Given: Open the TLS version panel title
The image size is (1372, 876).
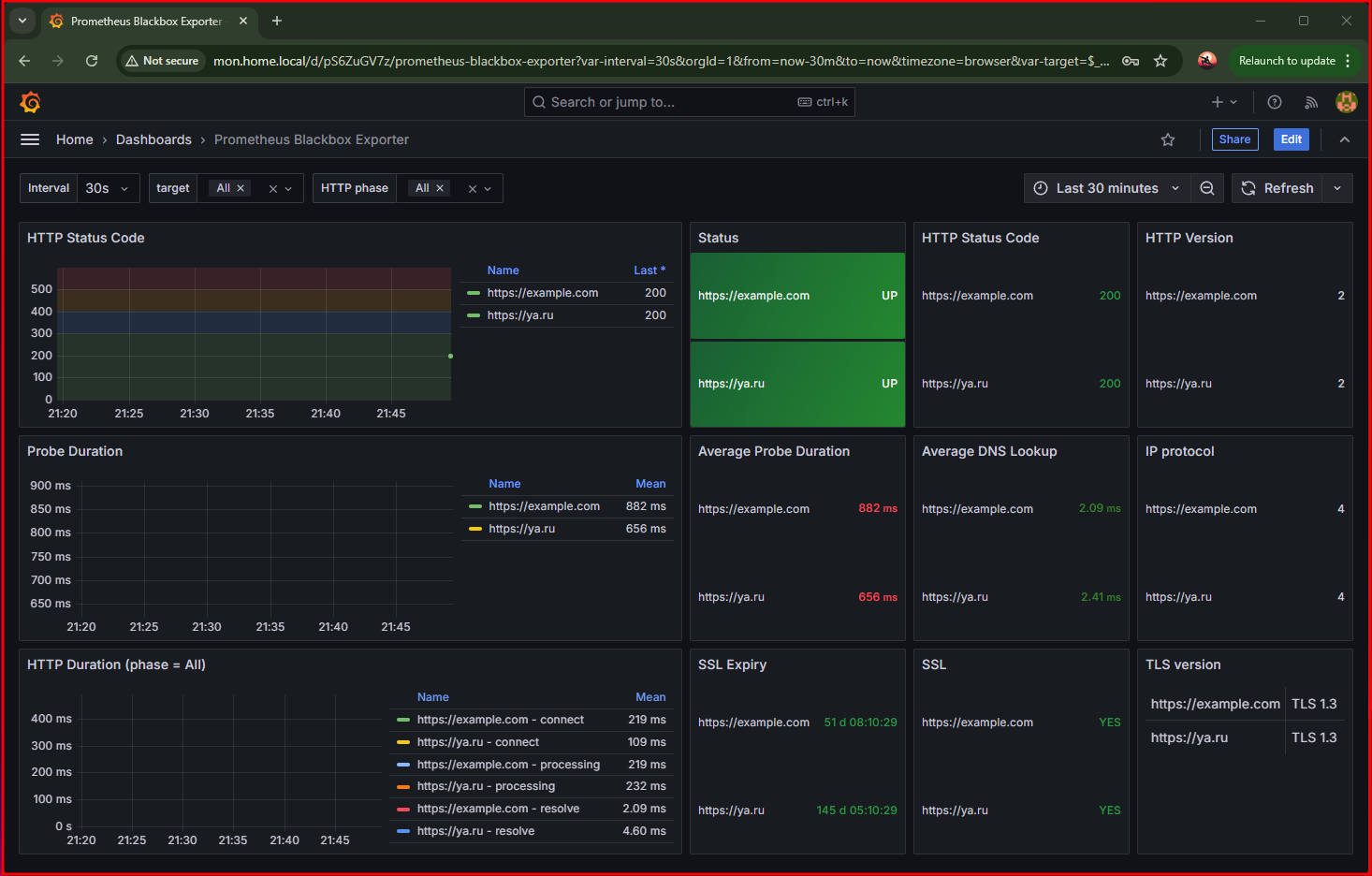Looking at the screenshot, I should (x=1183, y=664).
